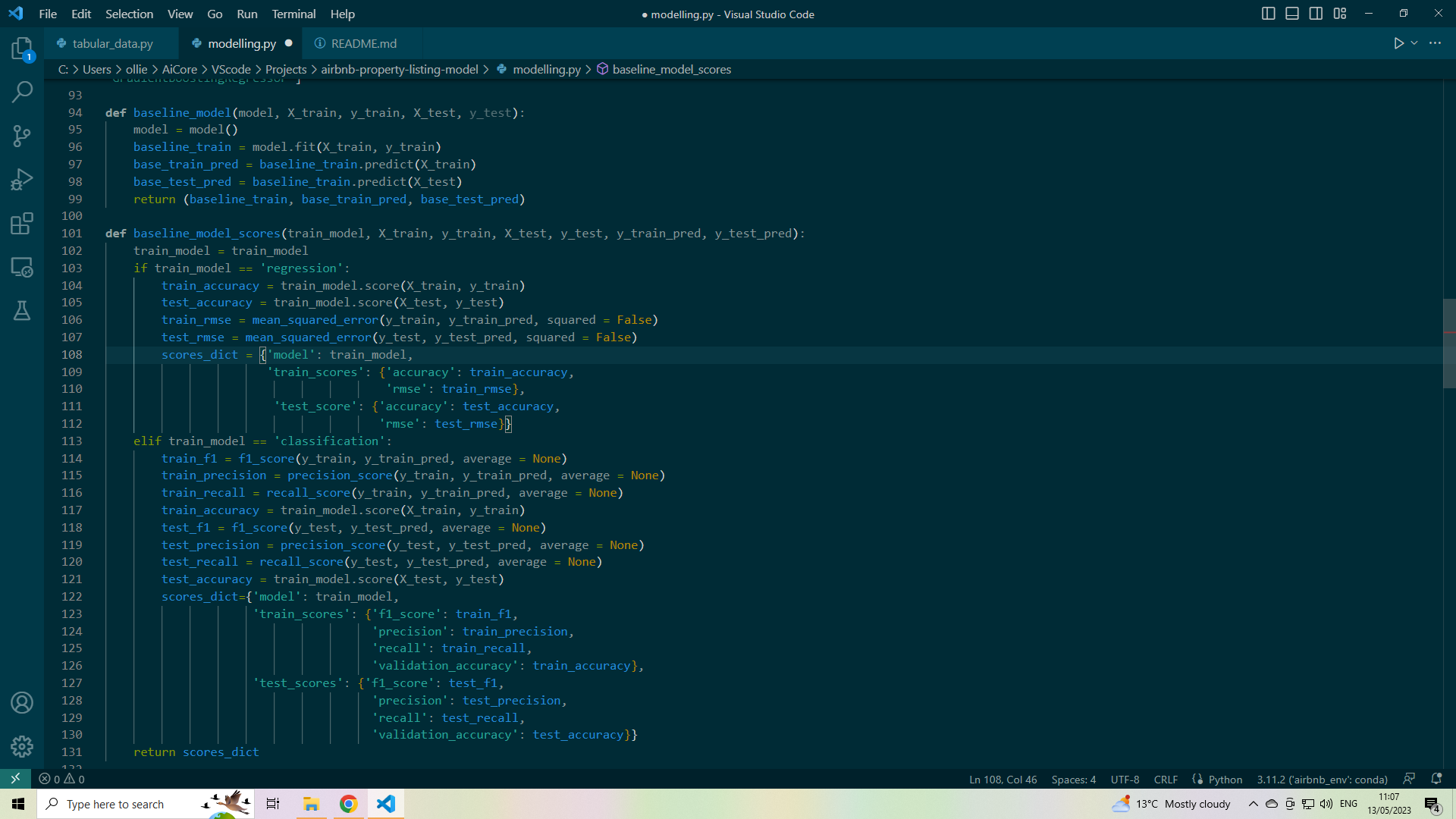
Task: Open the Testing flask view
Action: (x=22, y=311)
